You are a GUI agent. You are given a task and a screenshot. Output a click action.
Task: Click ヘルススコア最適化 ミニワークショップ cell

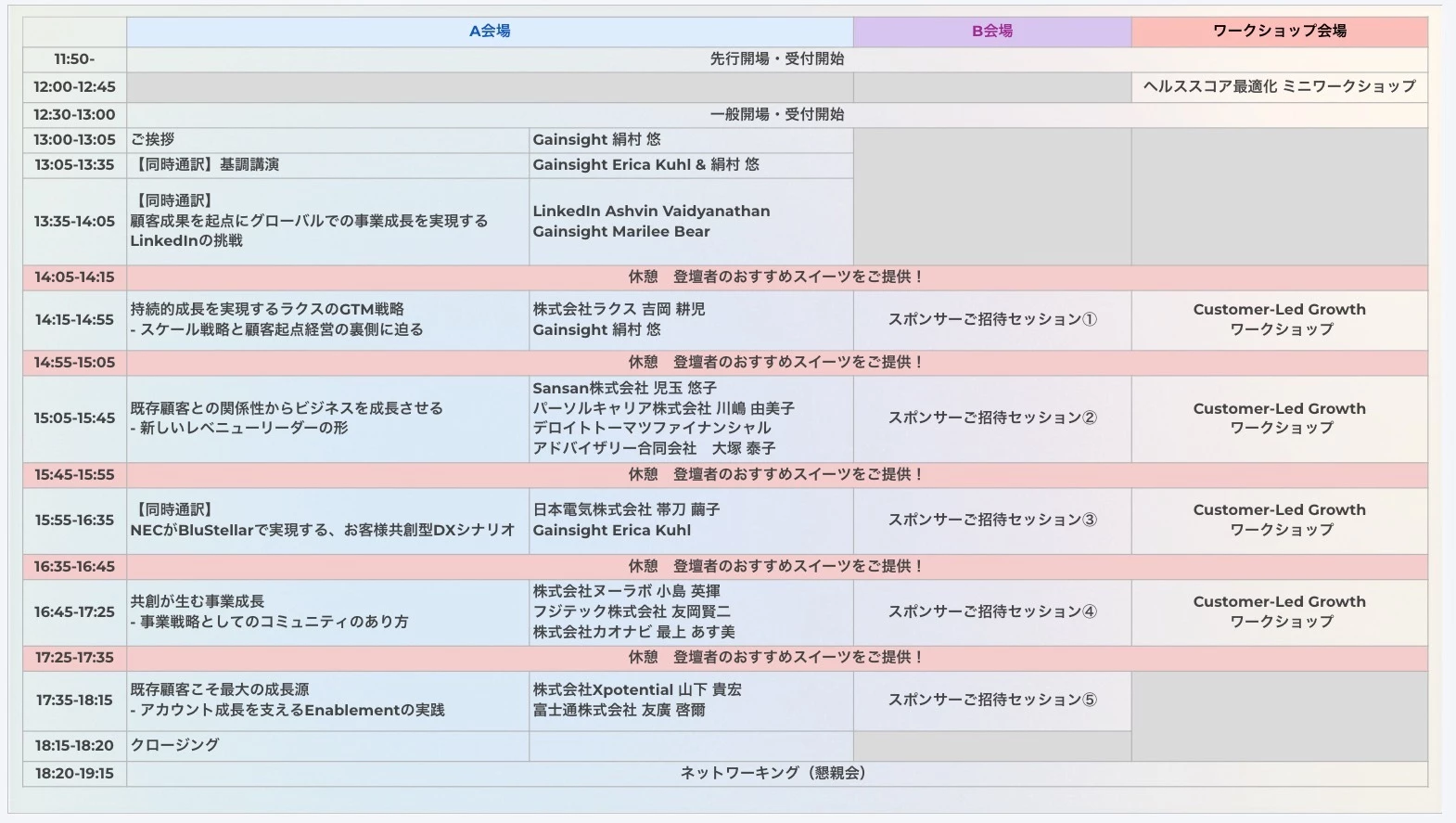[1280, 87]
